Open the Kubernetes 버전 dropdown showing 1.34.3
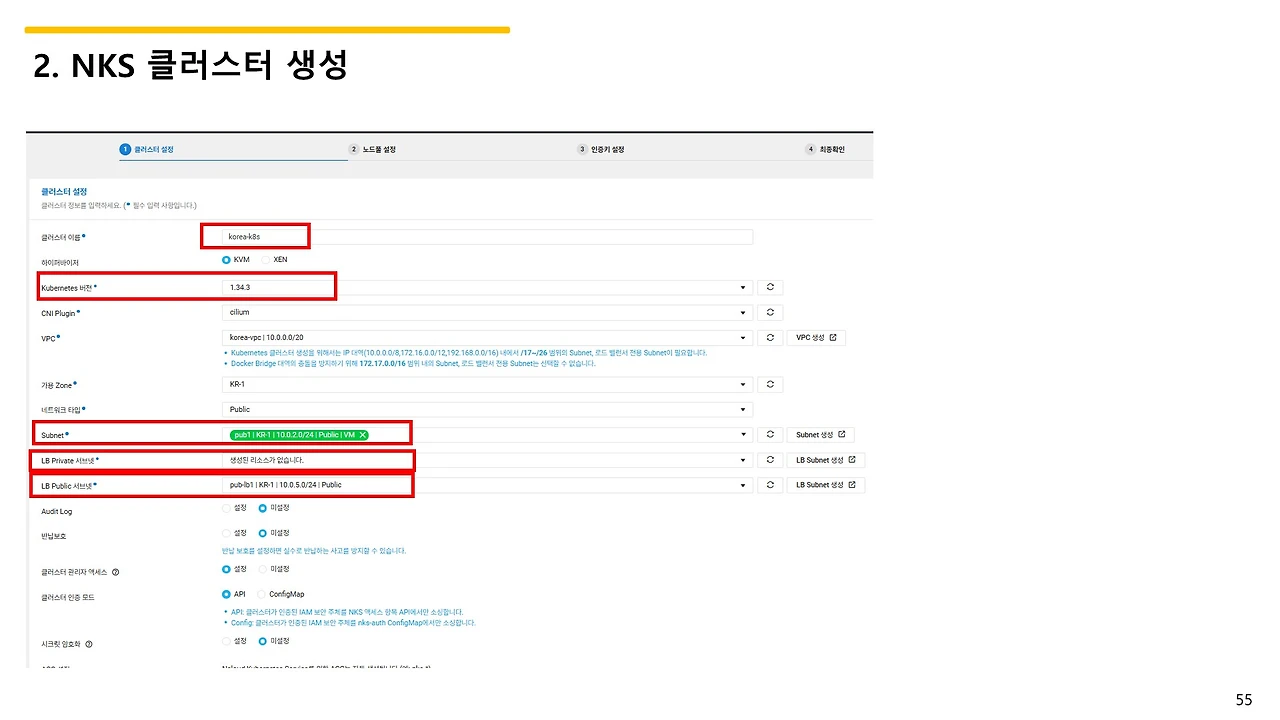This screenshot has width=1280, height=720. click(486, 287)
